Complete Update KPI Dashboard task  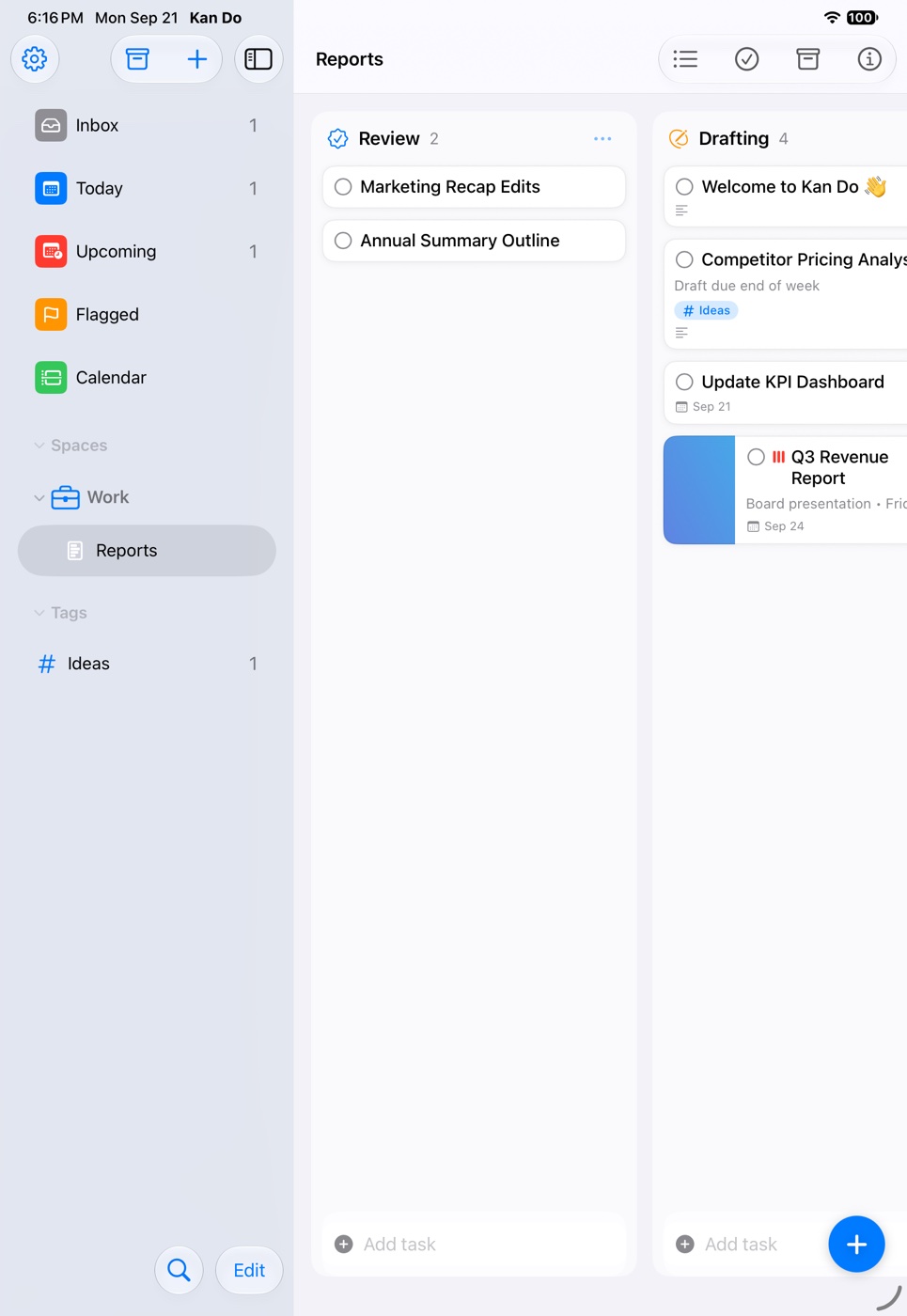coord(684,382)
